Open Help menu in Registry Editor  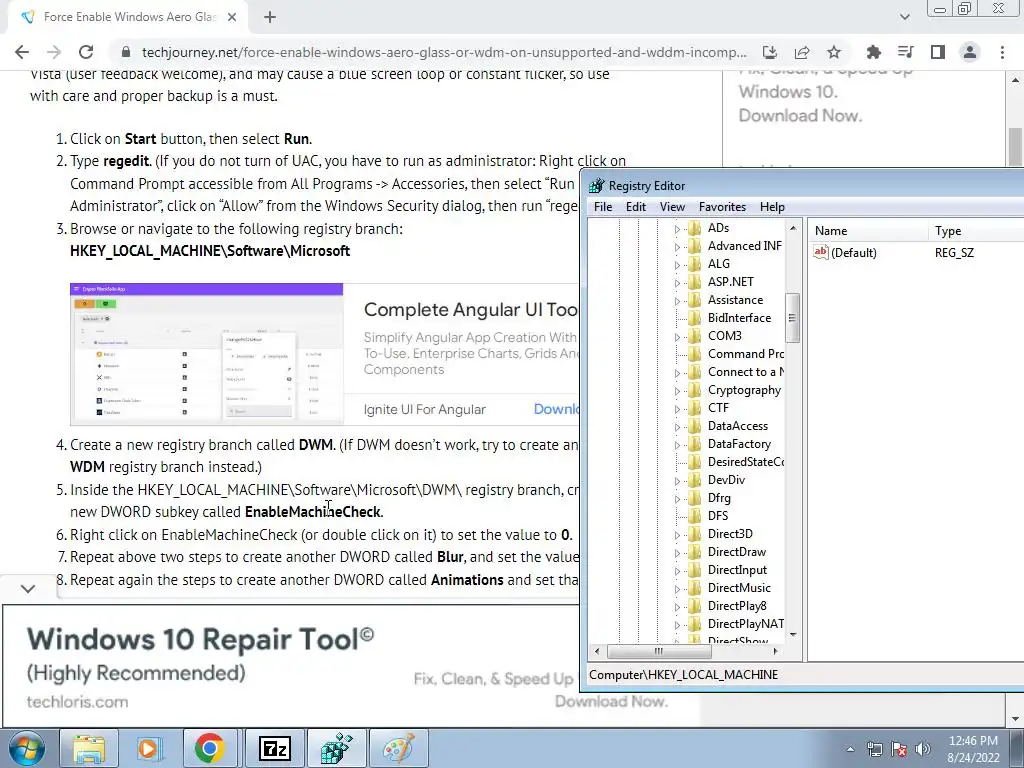772,207
